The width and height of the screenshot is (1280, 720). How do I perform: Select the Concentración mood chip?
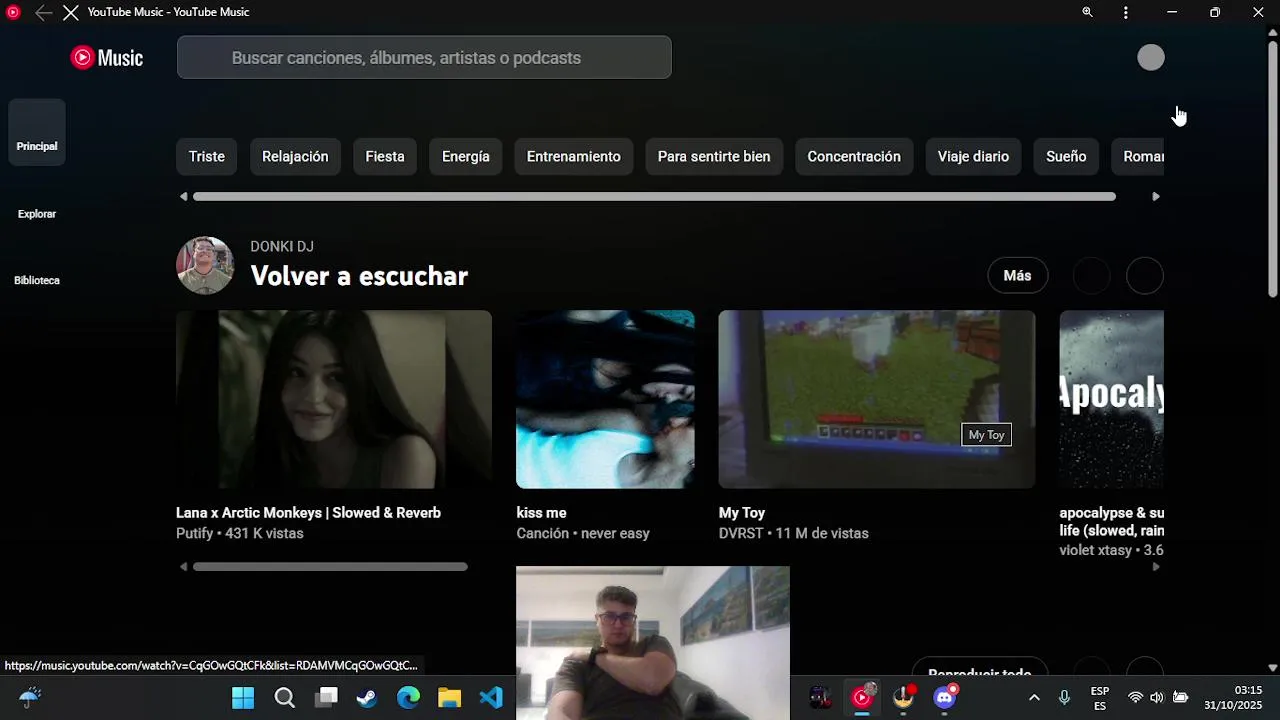click(x=854, y=157)
